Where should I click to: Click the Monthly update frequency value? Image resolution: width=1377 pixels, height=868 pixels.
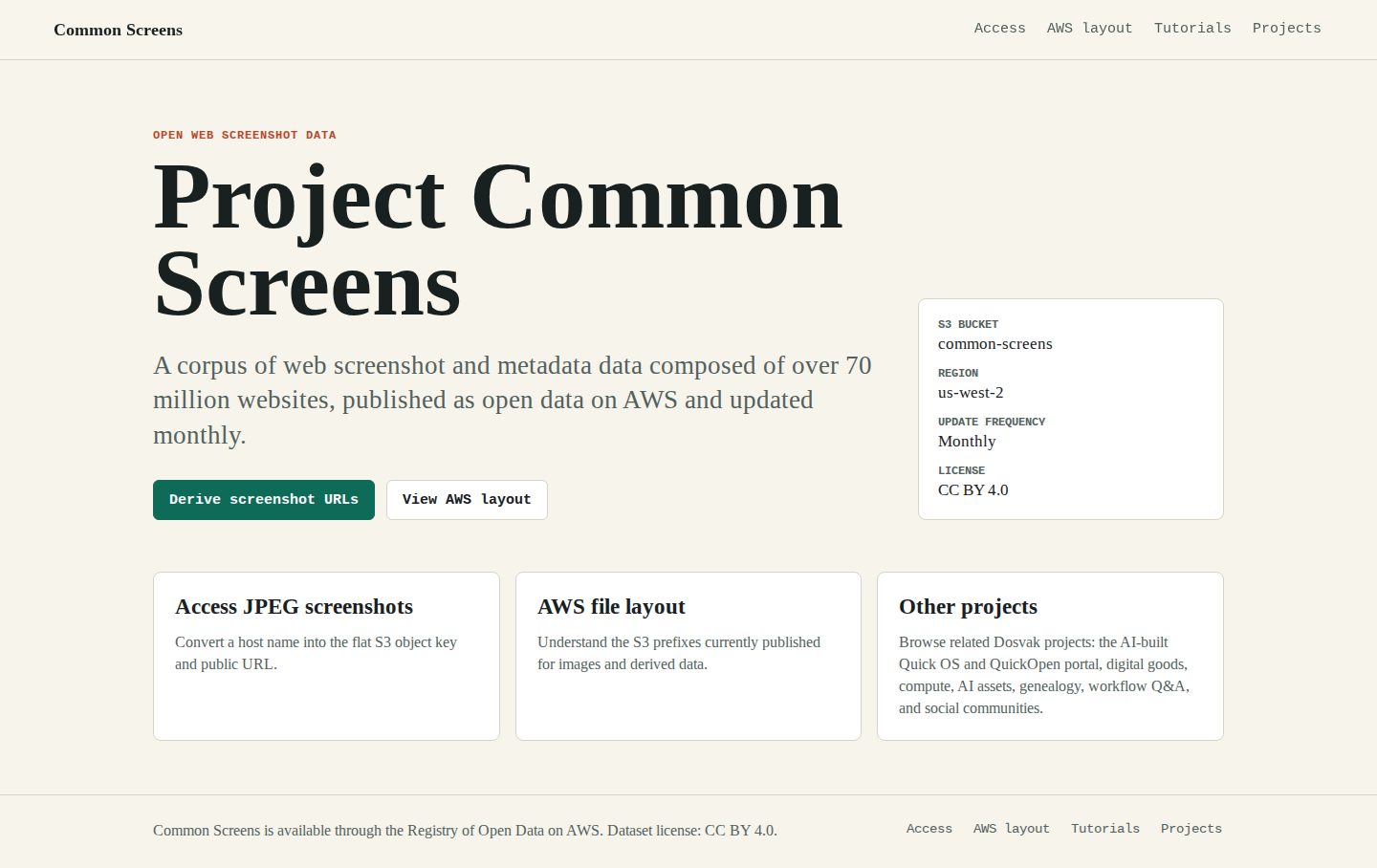[x=967, y=442]
